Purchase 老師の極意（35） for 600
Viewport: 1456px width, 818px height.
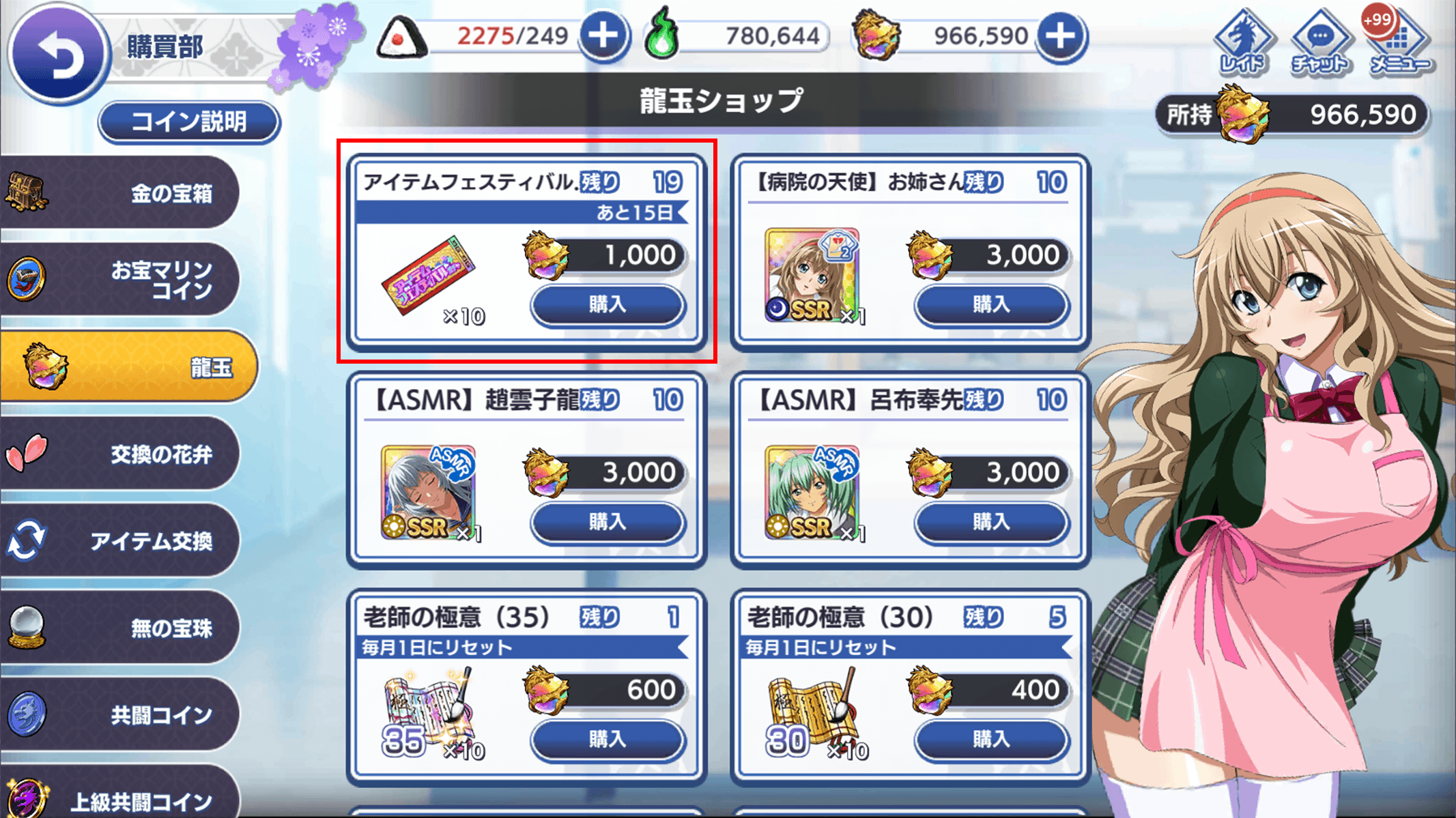(x=608, y=740)
